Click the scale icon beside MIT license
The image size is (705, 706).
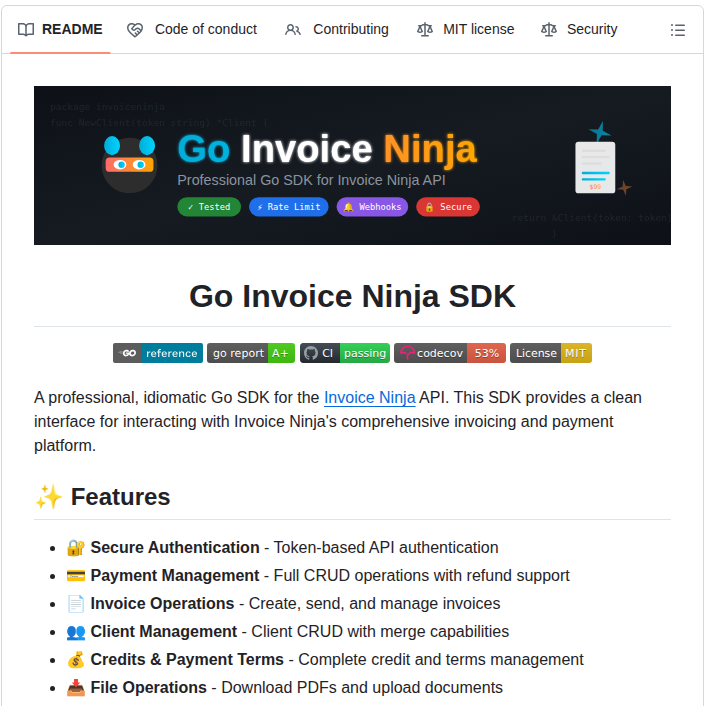click(x=425, y=30)
